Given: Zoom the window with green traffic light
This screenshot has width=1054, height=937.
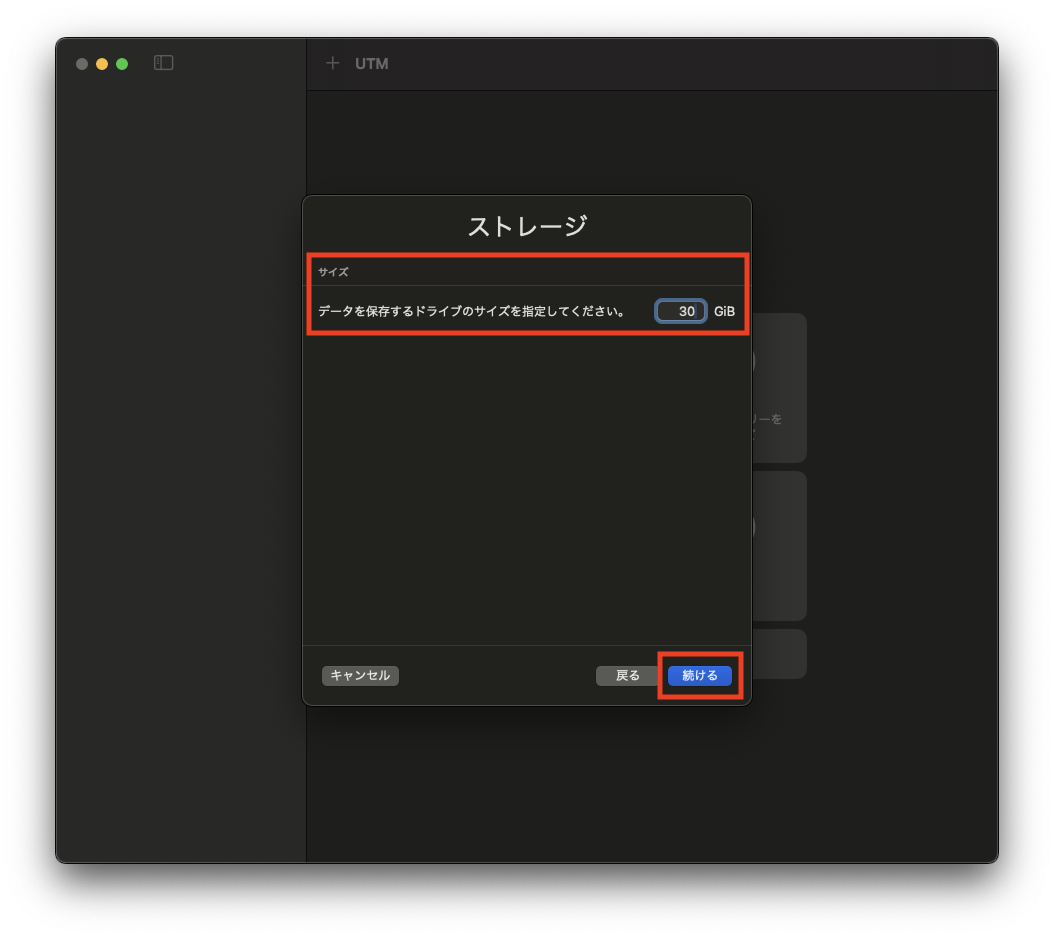Looking at the screenshot, I should tap(121, 63).
